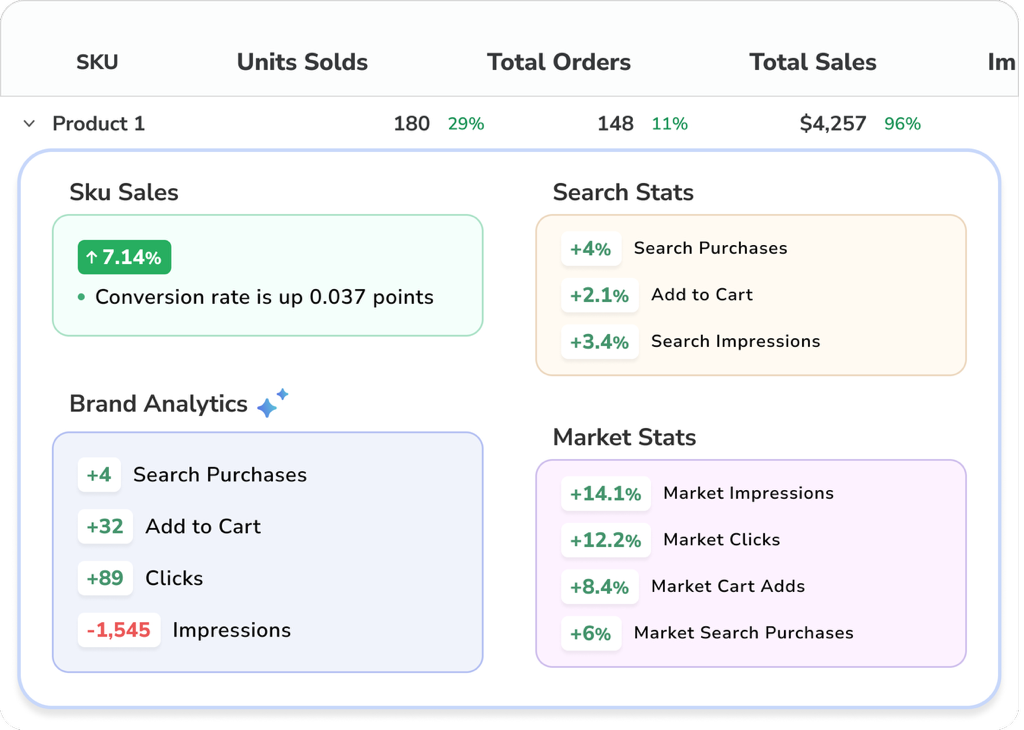Sort by Units Solds column header
1024x730 pixels.
tap(302, 62)
